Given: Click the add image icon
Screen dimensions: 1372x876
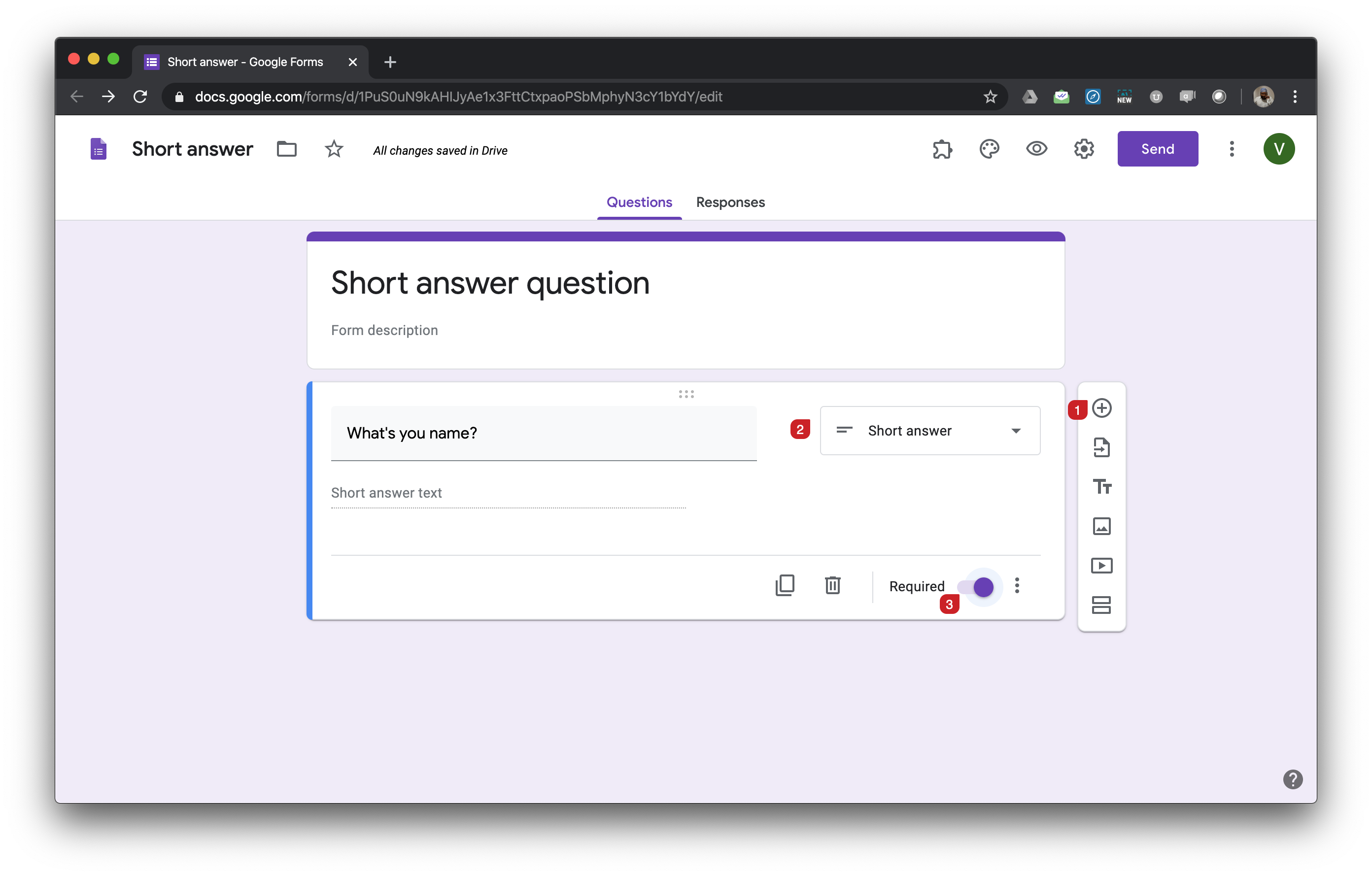Looking at the screenshot, I should tap(1100, 525).
